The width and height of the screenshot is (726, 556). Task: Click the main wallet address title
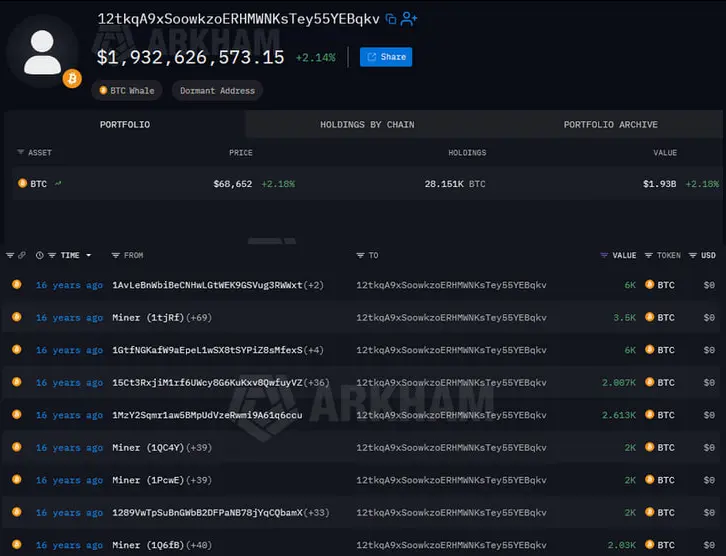pos(238,19)
